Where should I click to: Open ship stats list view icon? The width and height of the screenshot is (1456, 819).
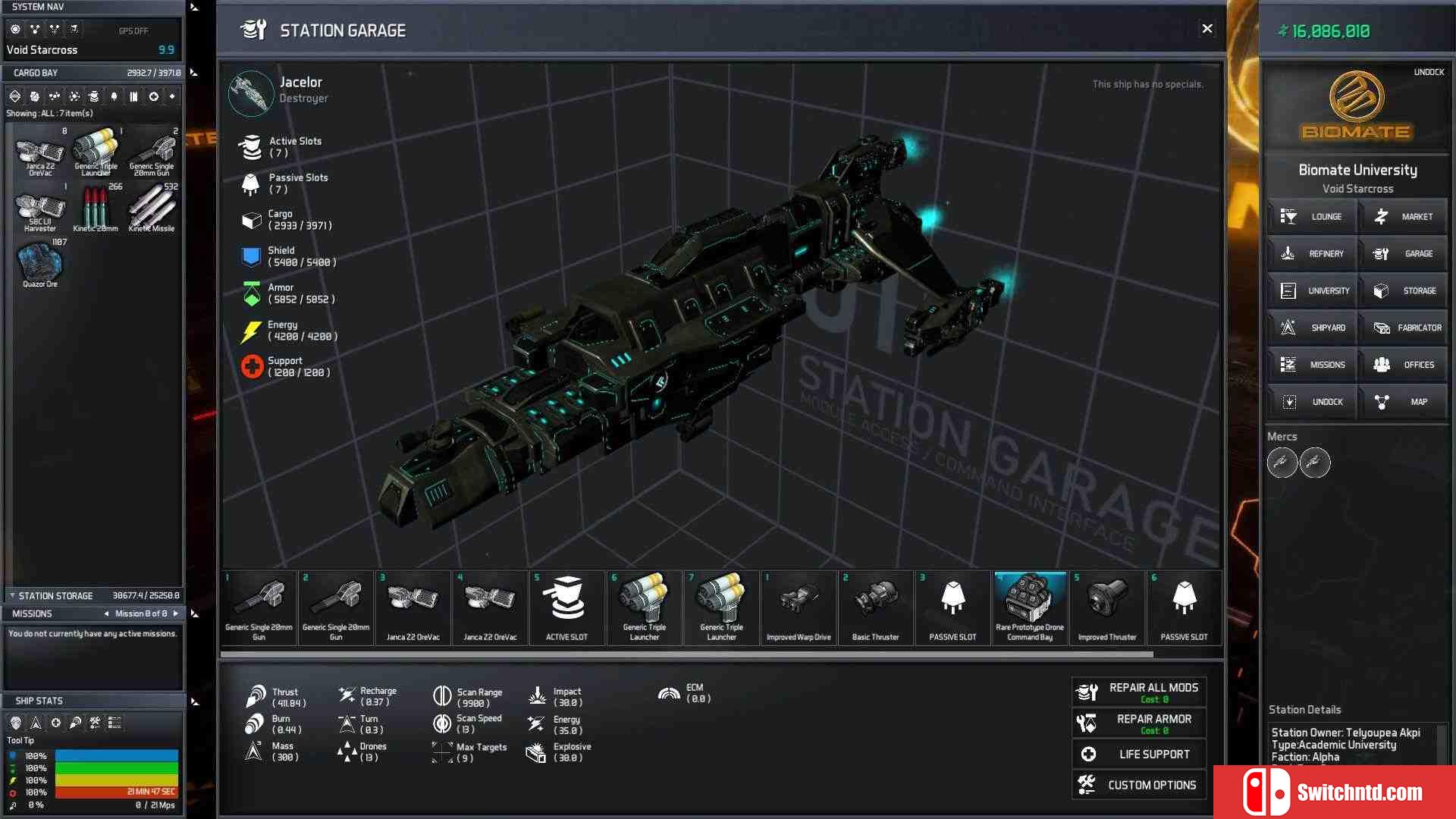(115, 723)
